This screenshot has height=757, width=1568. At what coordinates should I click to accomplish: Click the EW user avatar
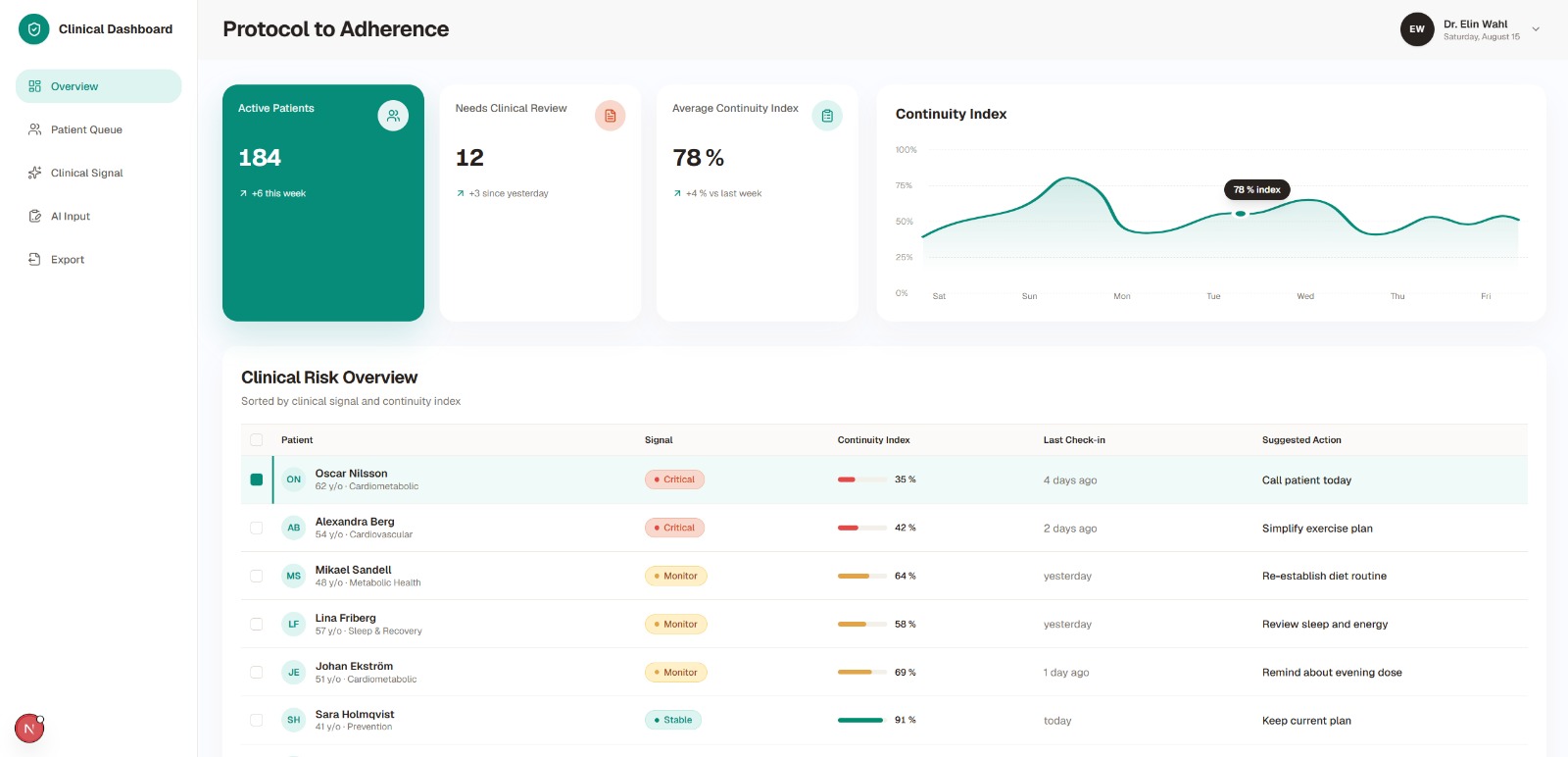1417,29
